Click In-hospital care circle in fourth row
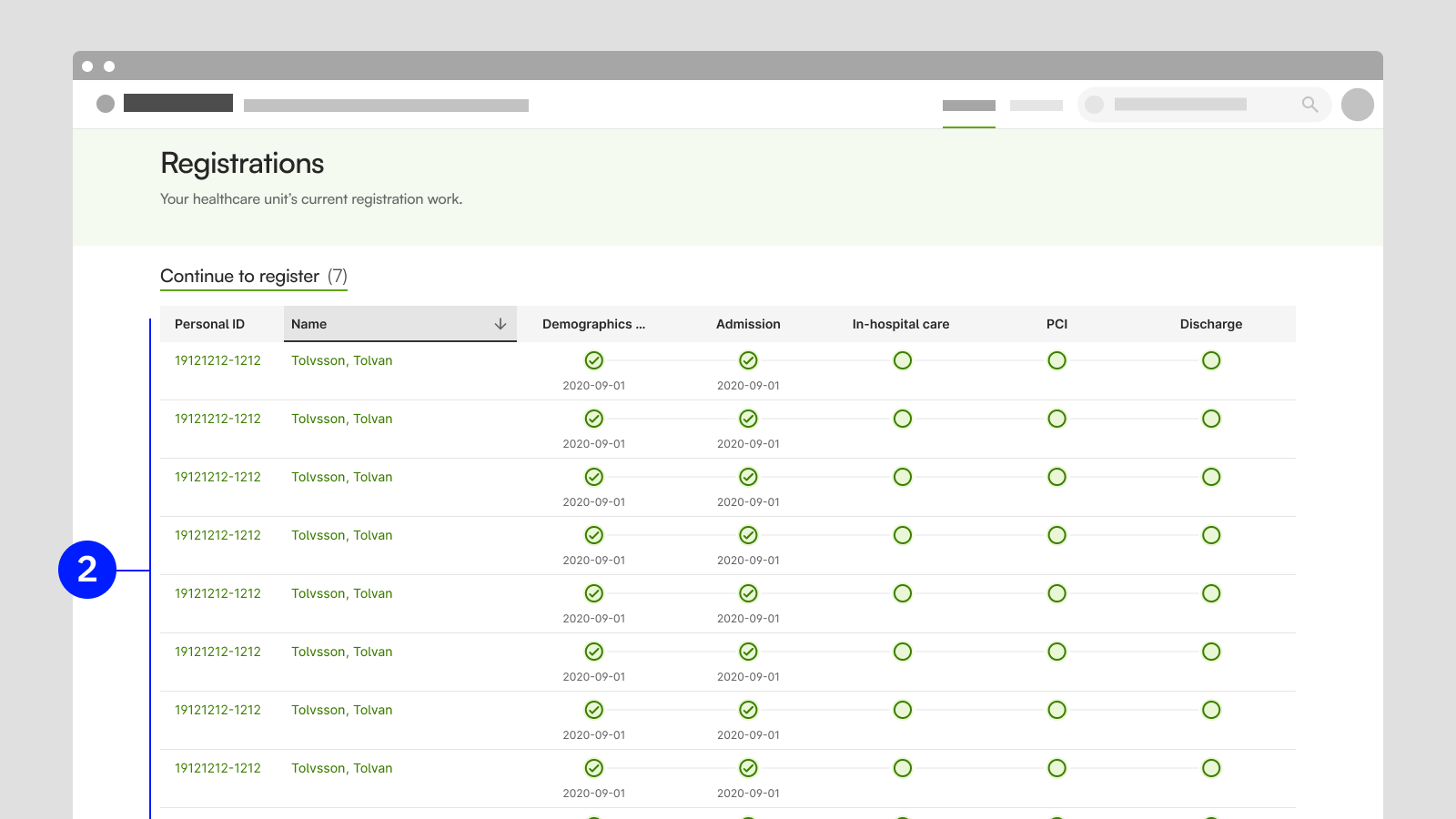This screenshot has width=1456, height=819. (903, 535)
